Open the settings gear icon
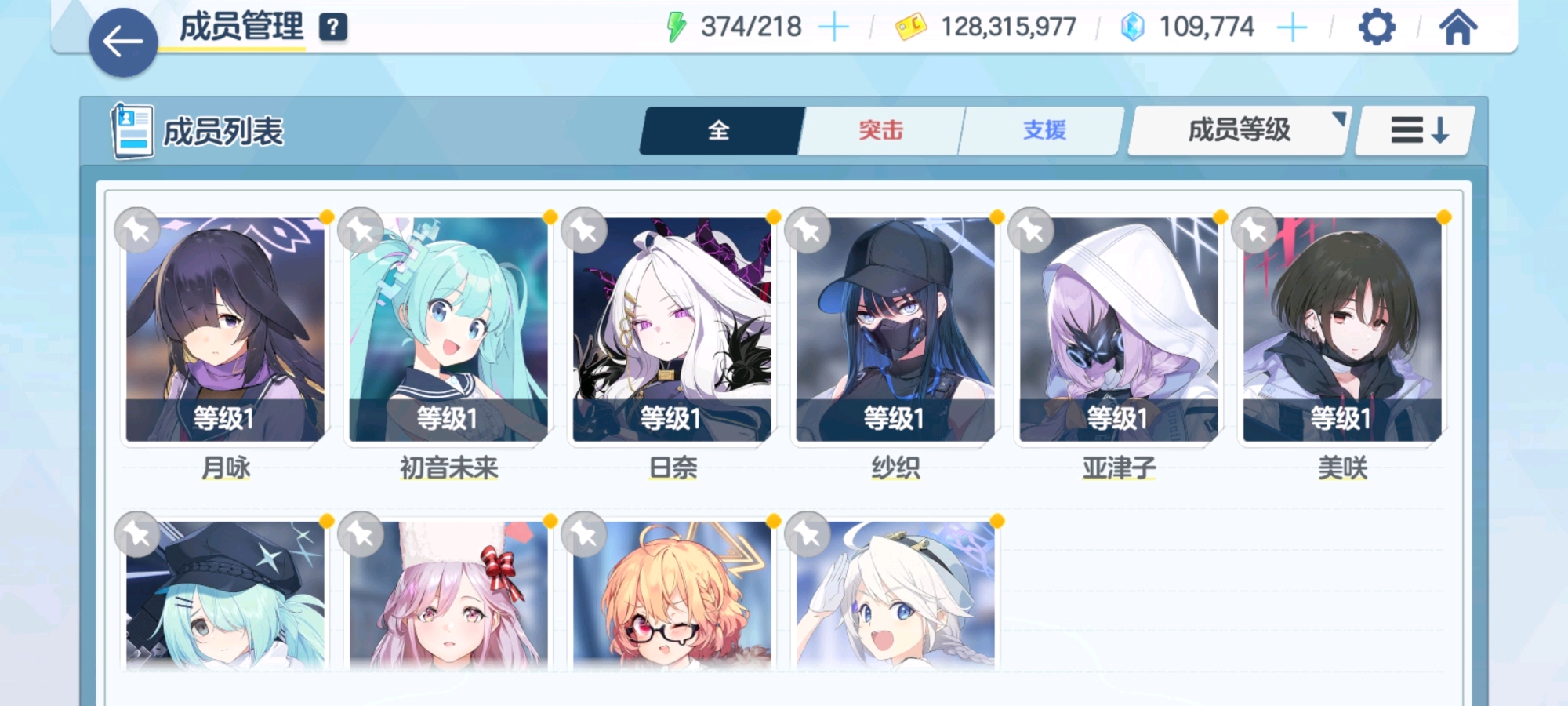 click(1377, 27)
